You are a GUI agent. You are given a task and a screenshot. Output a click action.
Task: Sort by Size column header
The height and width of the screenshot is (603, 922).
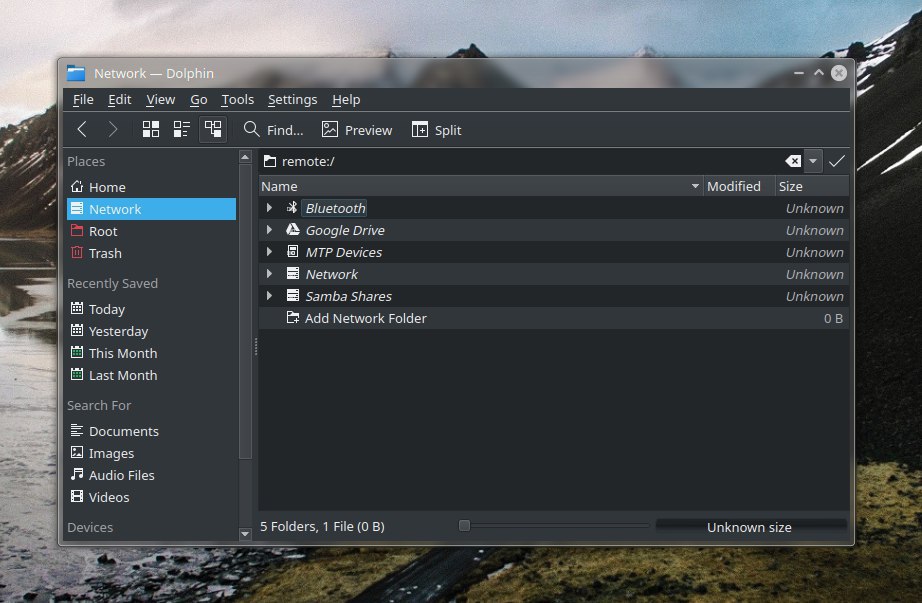[x=812, y=186]
